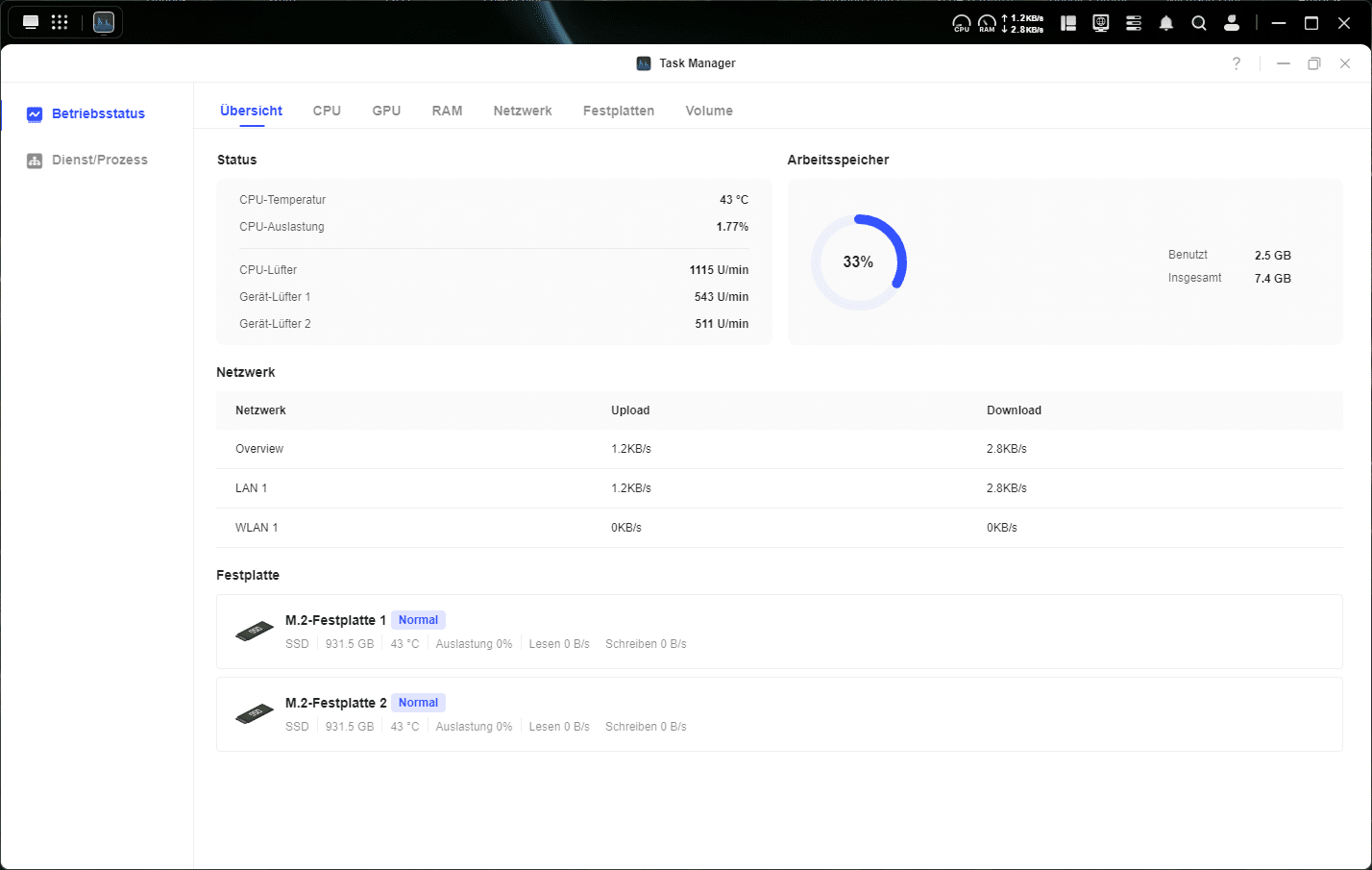Viewport: 1372px width, 870px height.
Task: Click the M.2-Festplatte 2 SSD icon
Action: (255, 714)
